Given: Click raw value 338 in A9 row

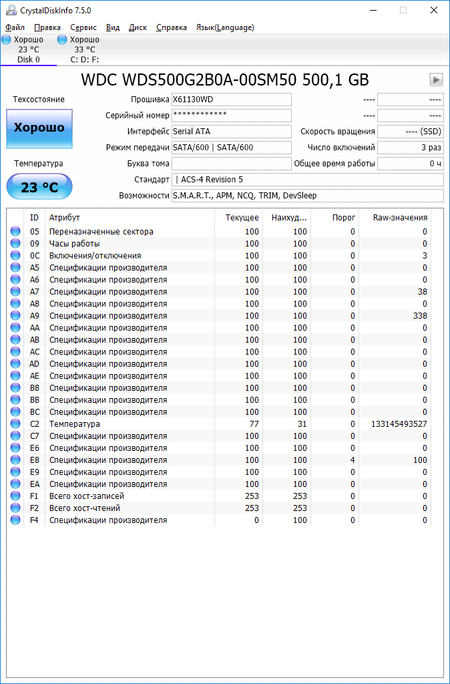Looking at the screenshot, I should (420, 316).
